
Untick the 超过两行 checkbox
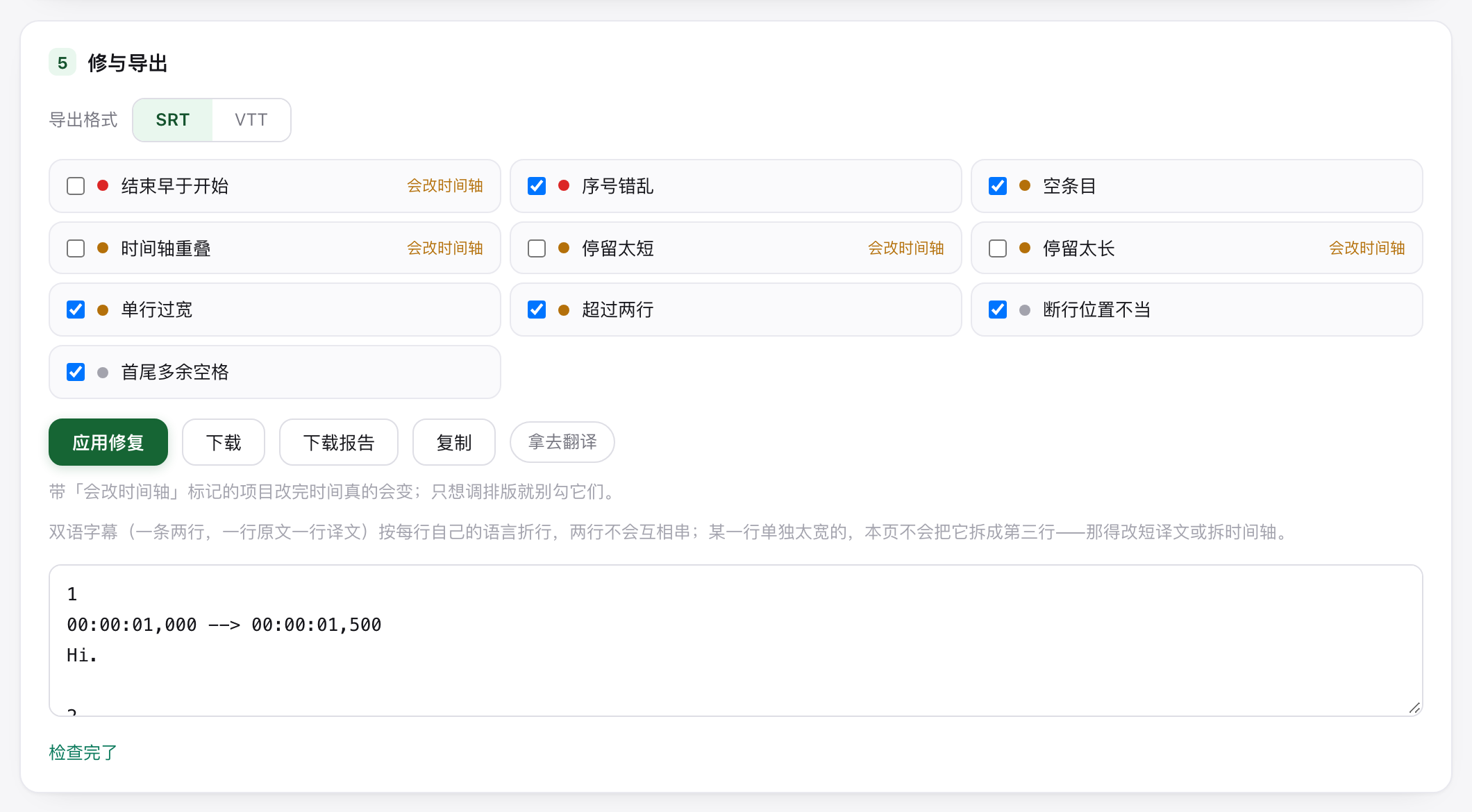click(537, 310)
